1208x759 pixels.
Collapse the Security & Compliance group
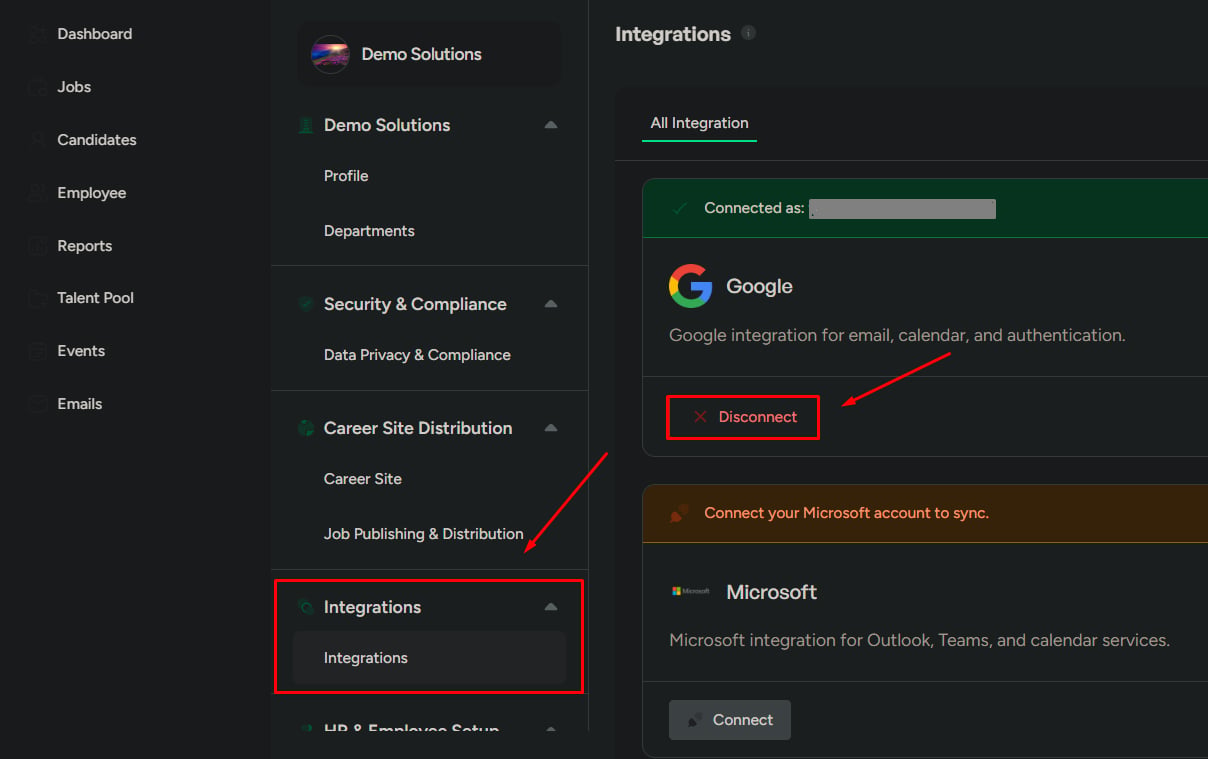click(550, 304)
